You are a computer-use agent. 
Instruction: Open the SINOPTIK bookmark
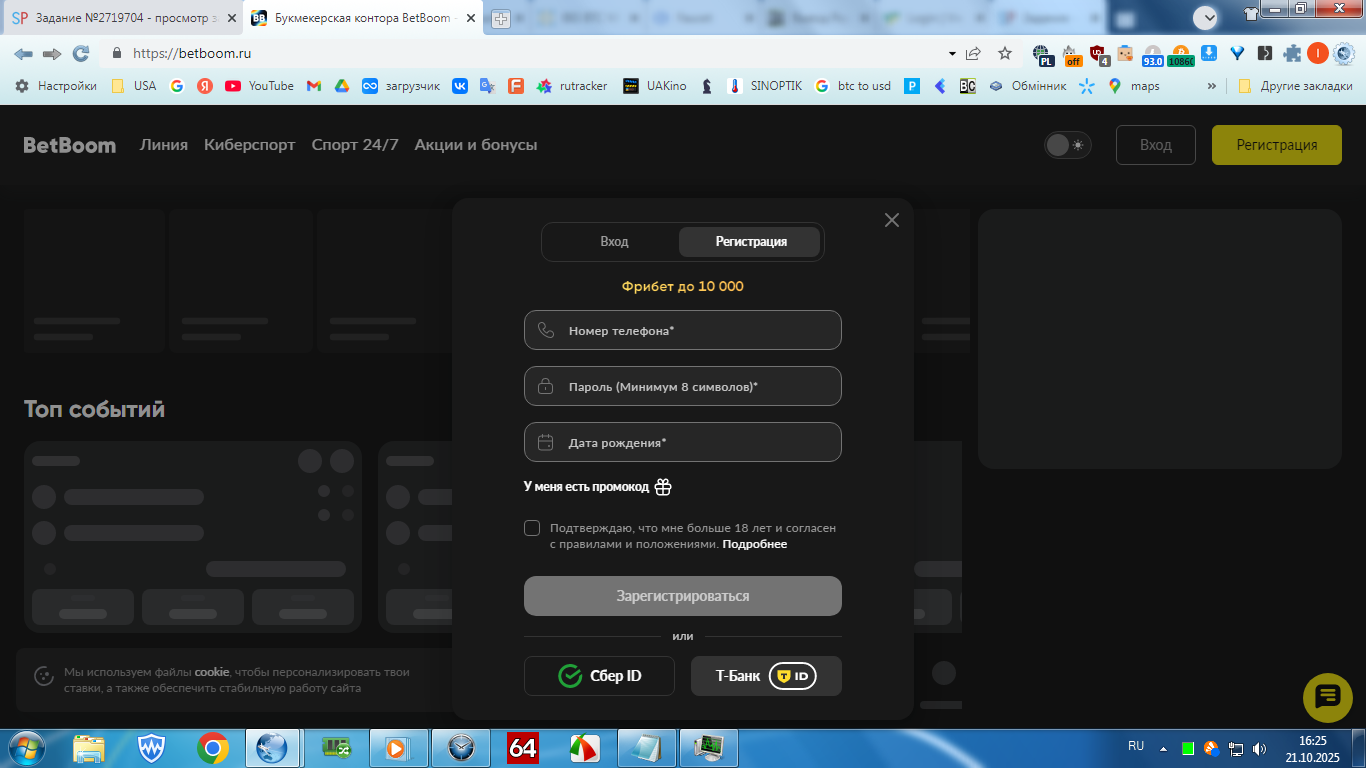pyautogui.click(x=765, y=86)
